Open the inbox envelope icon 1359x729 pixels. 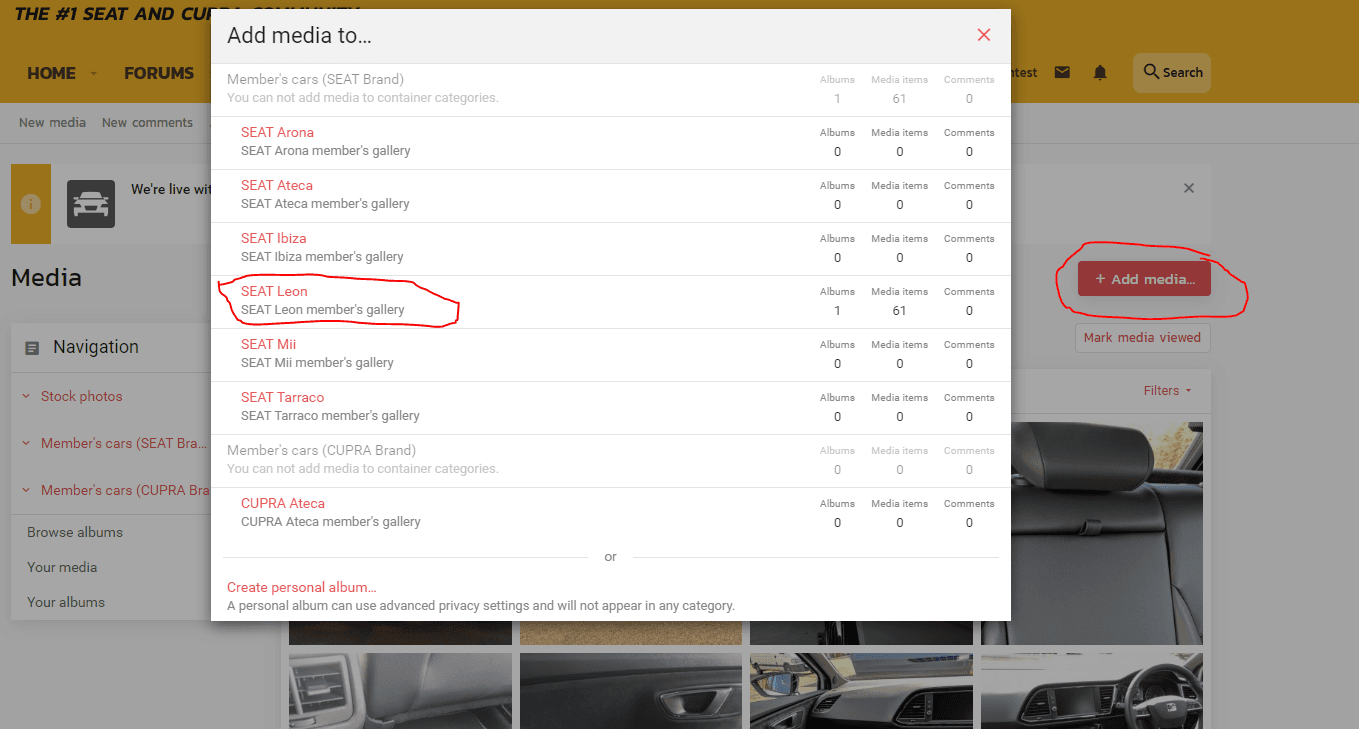point(1062,73)
